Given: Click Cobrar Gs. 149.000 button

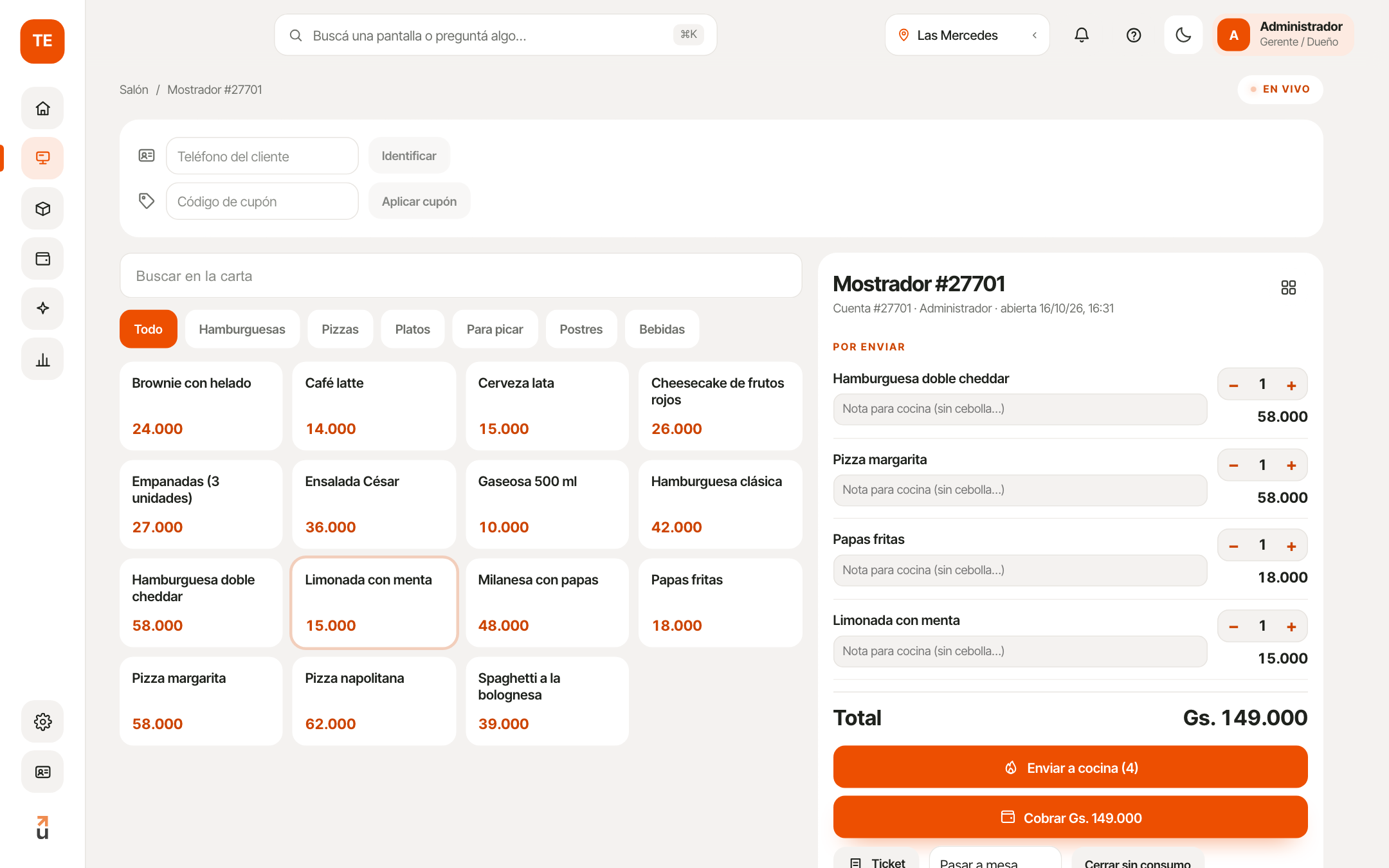Looking at the screenshot, I should (x=1070, y=817).
